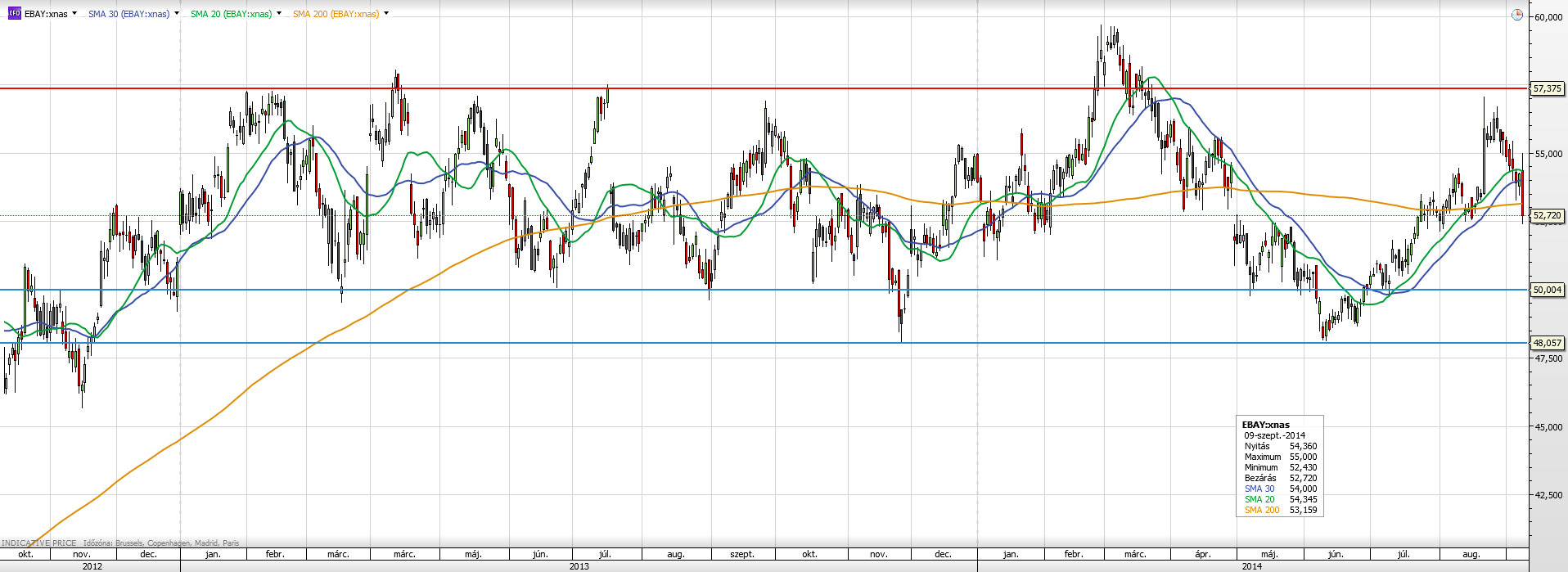This screenshot has width=1568, height=572.
Task: Click the date 09-szept.-2014 in info box
Action: click(1274, 435)
